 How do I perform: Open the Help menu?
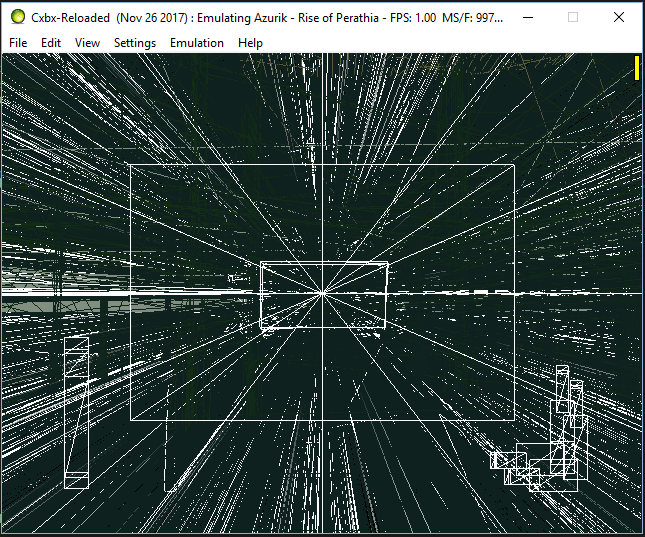[250, 43]
